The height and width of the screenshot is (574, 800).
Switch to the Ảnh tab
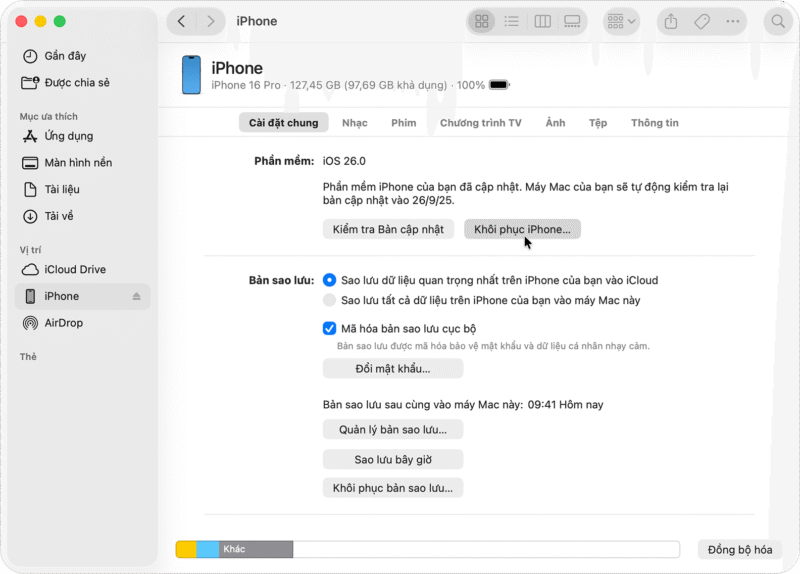click(x=555, y=123)
